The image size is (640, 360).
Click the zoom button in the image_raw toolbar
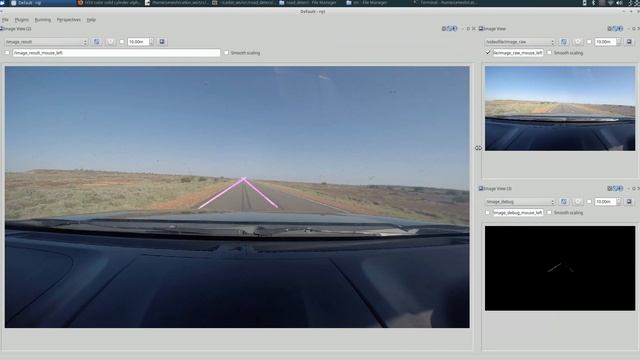point(578,42)
